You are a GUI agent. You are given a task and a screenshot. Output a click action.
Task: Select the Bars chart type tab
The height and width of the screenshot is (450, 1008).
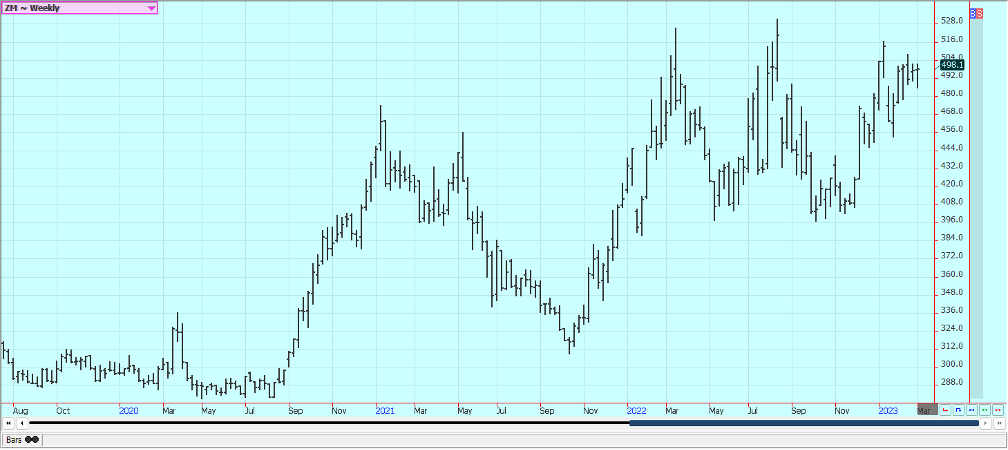pyautogui.click(x=15, y=439)
